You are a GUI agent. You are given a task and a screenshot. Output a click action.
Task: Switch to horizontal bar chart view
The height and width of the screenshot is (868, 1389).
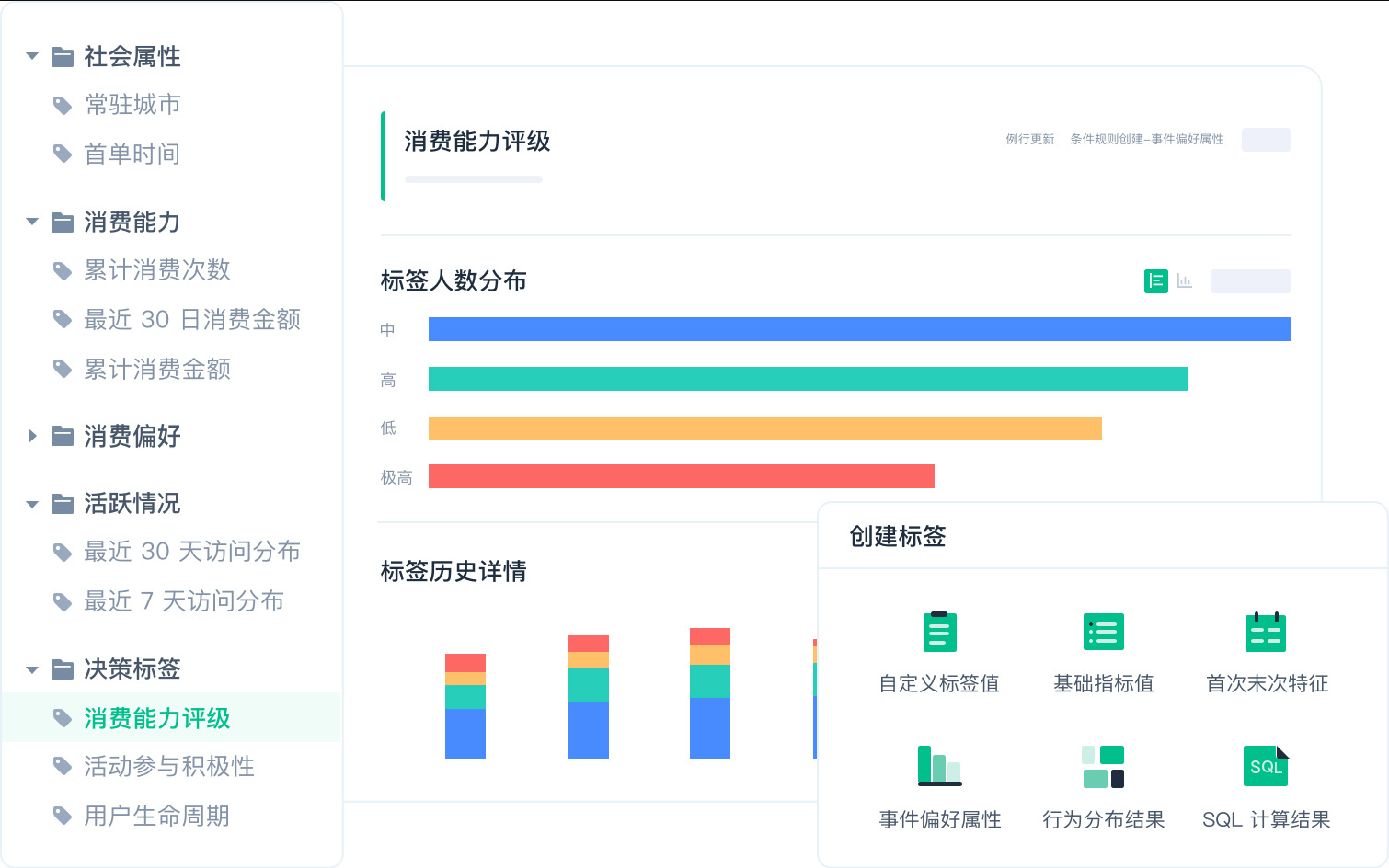1156,281
